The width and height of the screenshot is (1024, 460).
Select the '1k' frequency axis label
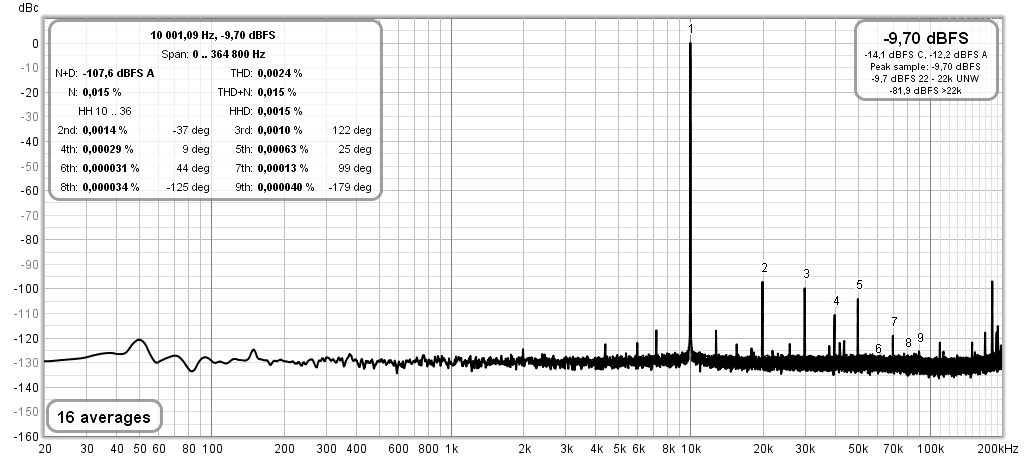click(451, 449)
